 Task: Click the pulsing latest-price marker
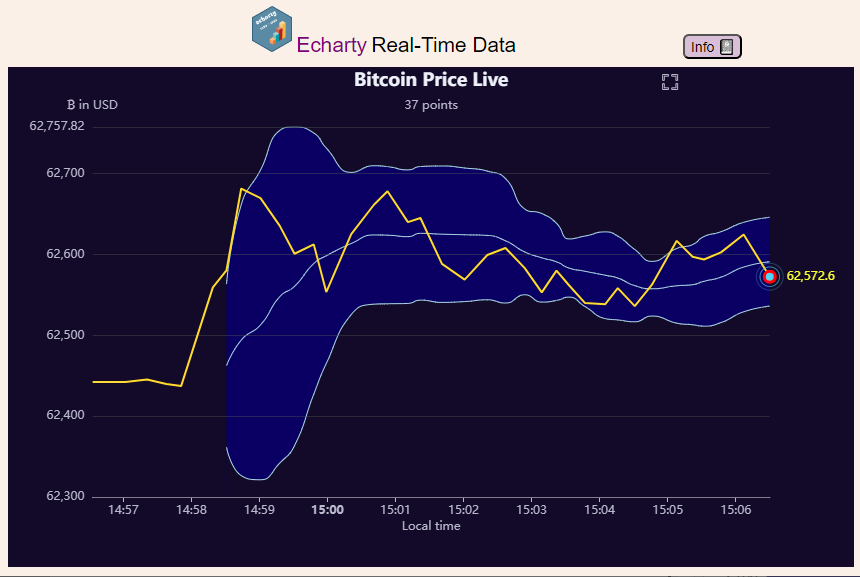coord(770,277)
